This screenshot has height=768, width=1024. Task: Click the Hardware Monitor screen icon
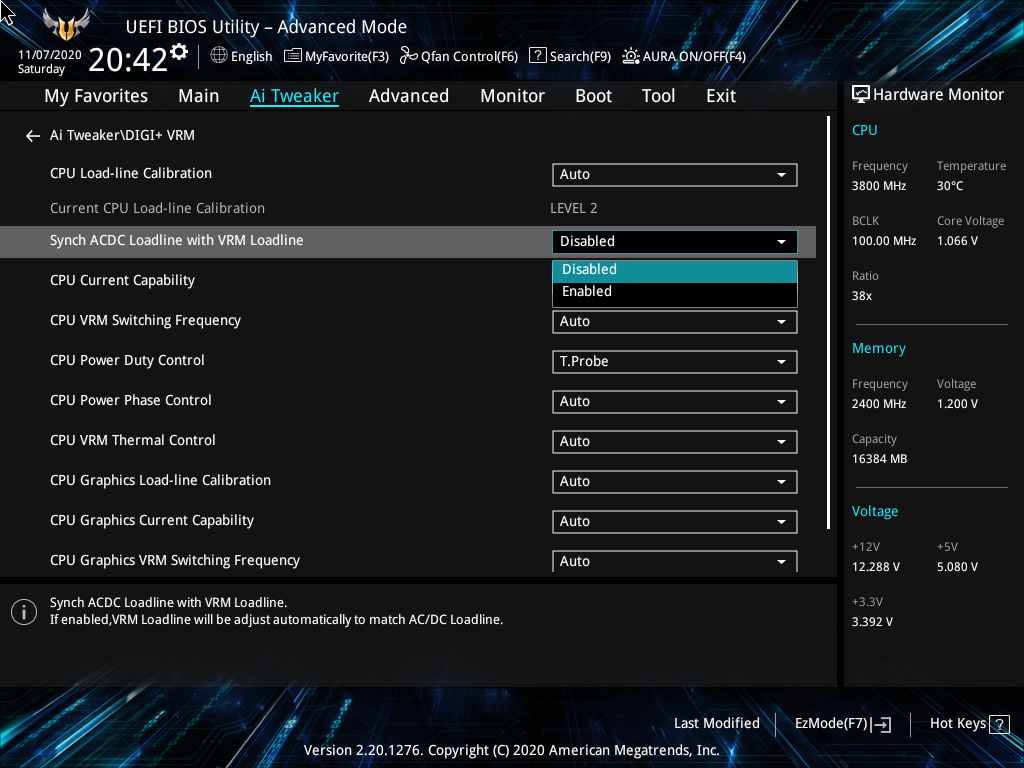click(x=861, y=95)
